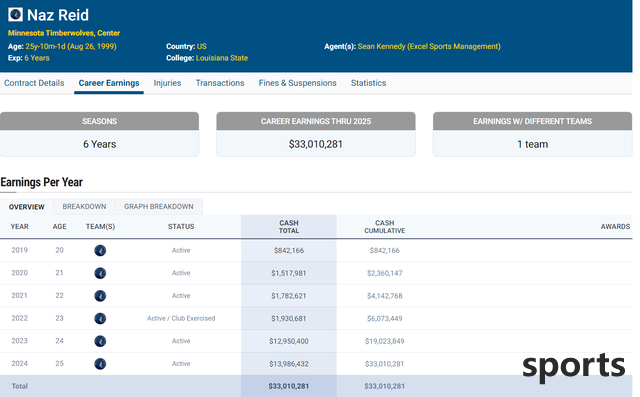Screen dimensions: 640x397
Task: Click the team logo in the 2021 row
Action: point(100,296)
